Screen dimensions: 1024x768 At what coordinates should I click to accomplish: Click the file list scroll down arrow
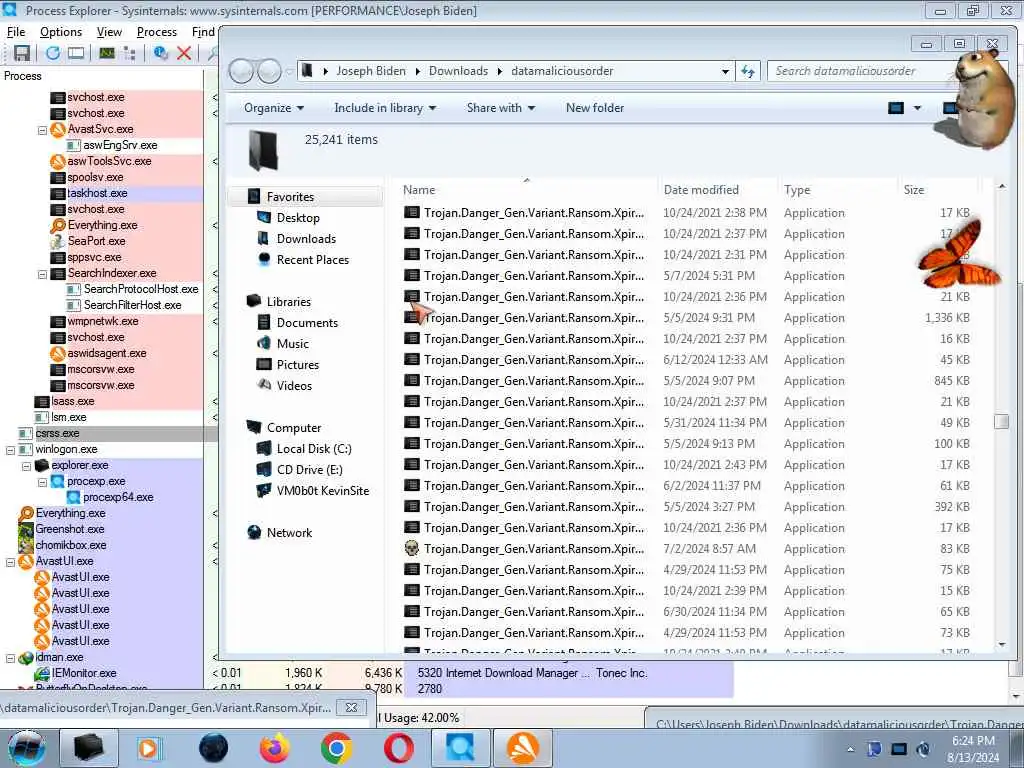pyautogui.click(x=1002, y=645)
